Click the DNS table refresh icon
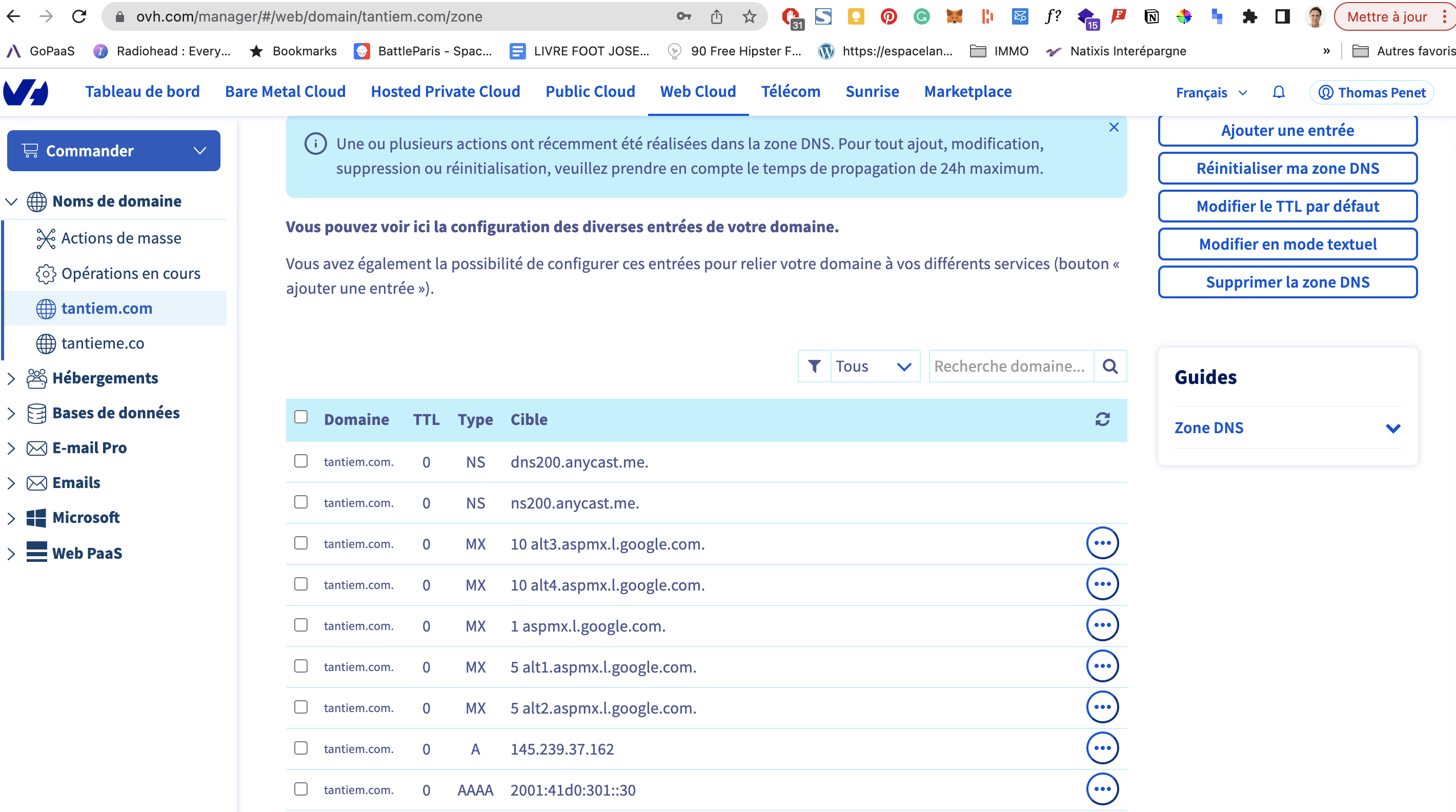Screen dimensions: 1456x812 click(x=1102, y=419)
